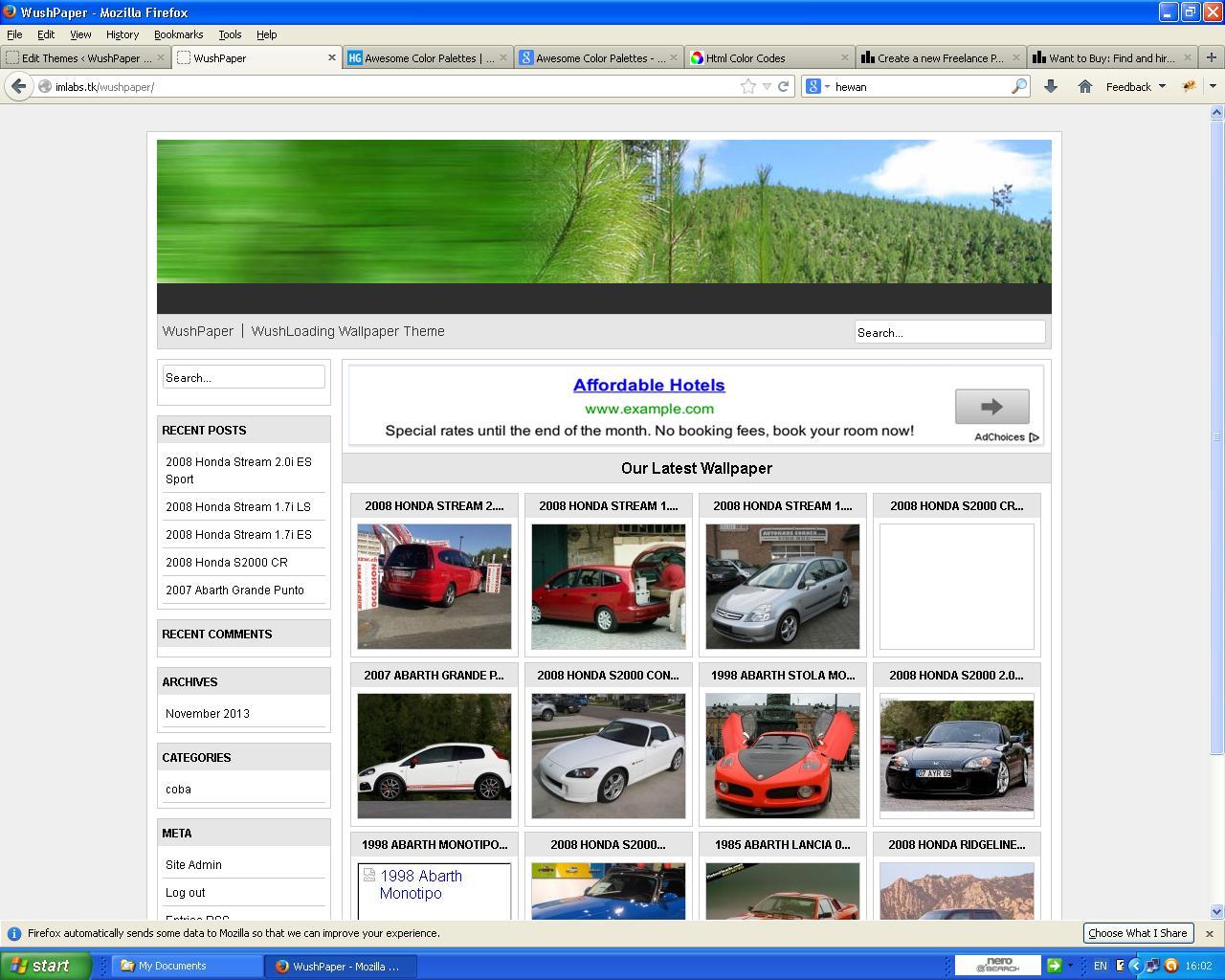The width and height of the screenshot is (1225, 980).
Task: Click the search magnifier icon in the search bar
Action: tap(1018, 86)
